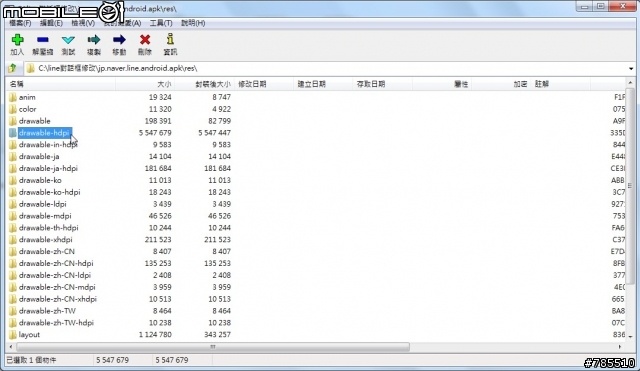This screenshot has width=640, height=371.
Task: Sort by the Created date (建立日期) column header
Action: click(323, 84)
